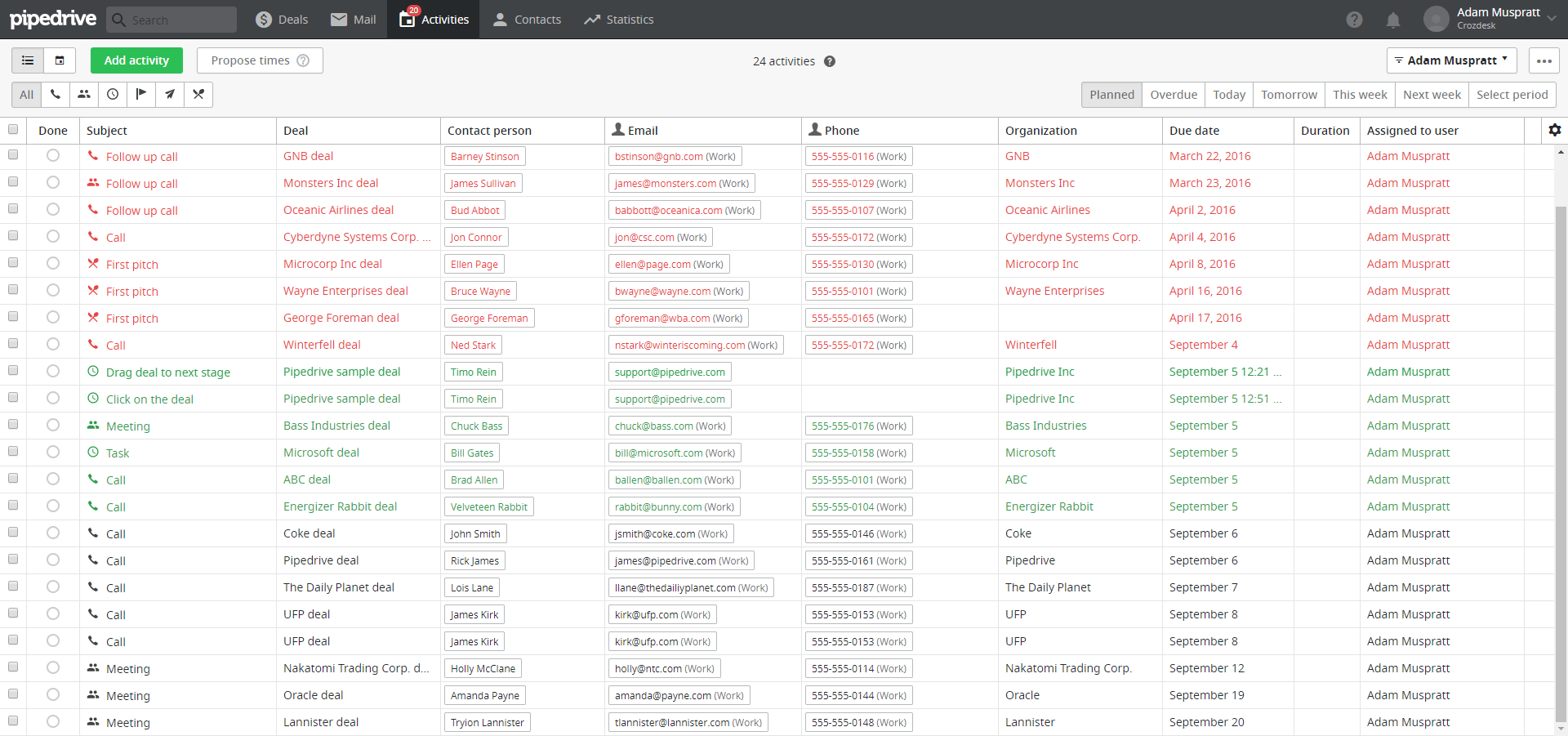Click call icon on Coke deal row
Viewport: 1568px width, 736px height.
point(93,533)
